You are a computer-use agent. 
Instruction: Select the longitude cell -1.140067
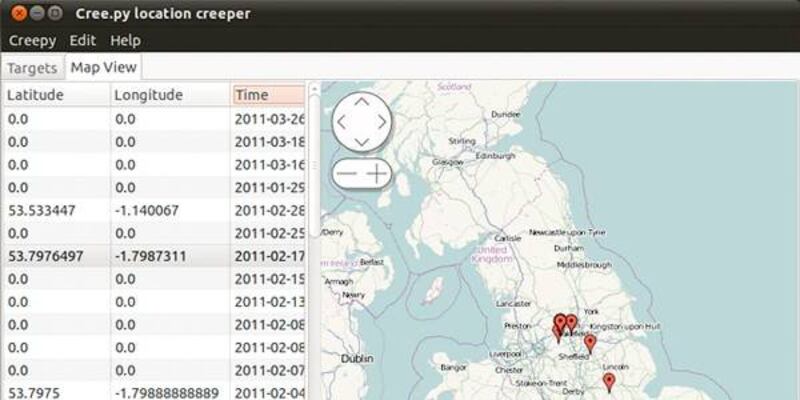147,210
